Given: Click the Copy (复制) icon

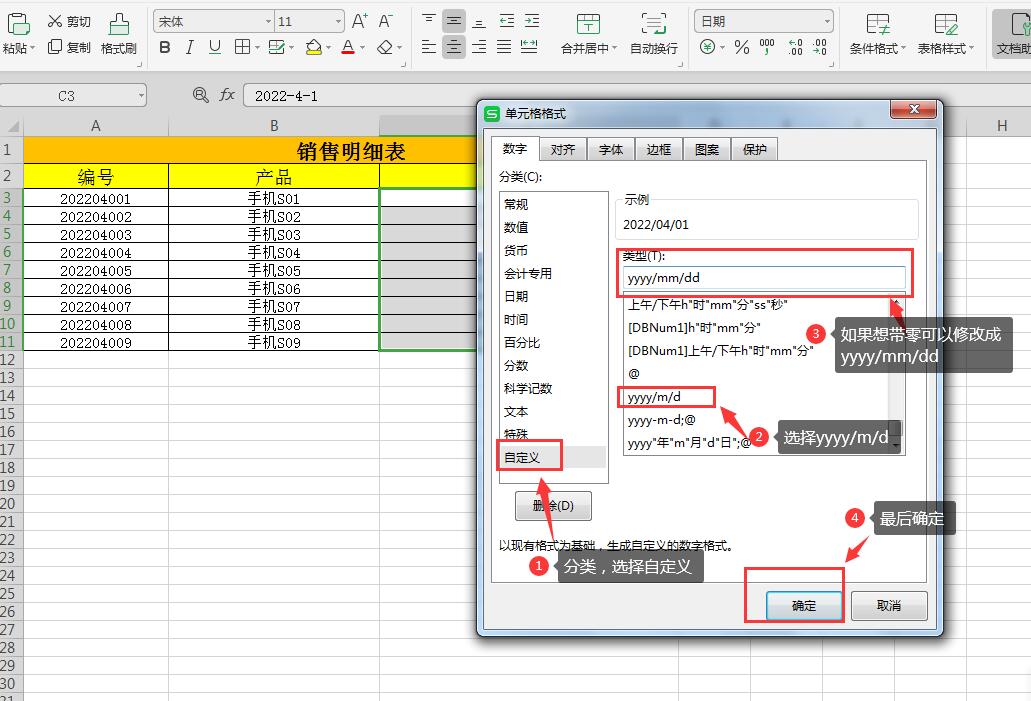Looking at the screenshot, I should [x=55, y=47].
